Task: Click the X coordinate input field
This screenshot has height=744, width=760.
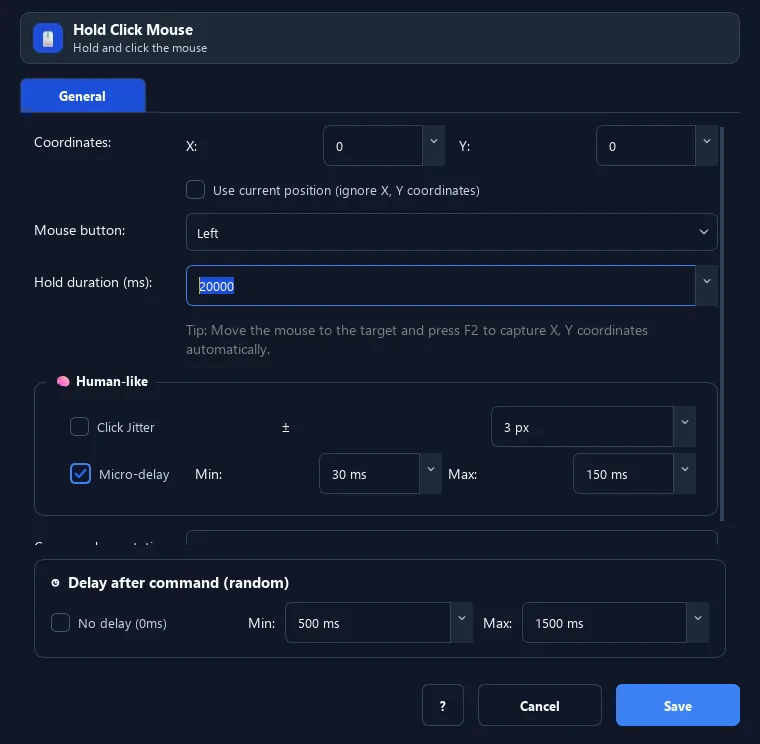Action: click(x=373, y=146)
